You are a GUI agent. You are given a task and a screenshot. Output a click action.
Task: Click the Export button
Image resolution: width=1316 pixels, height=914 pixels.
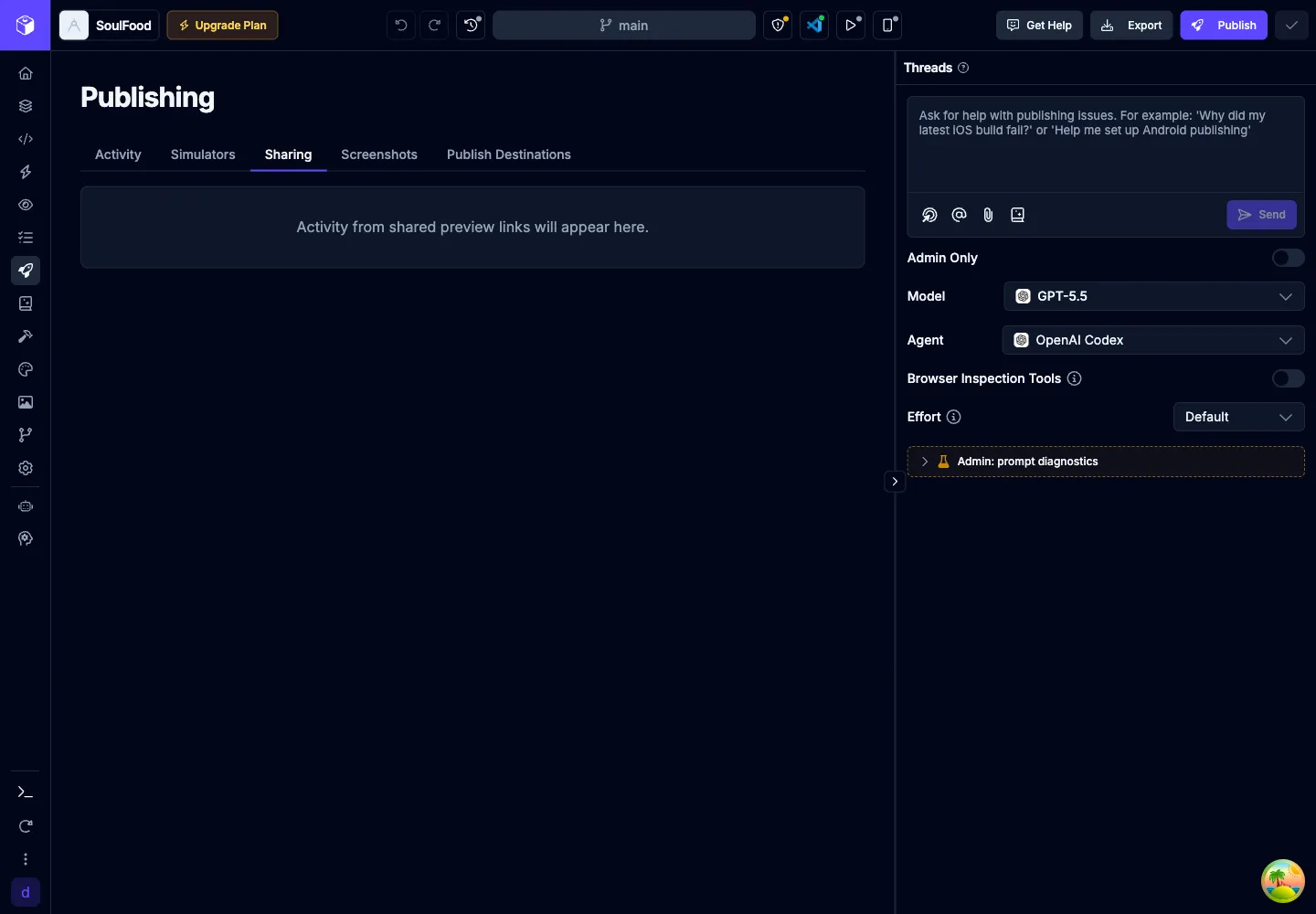[x=1131, y=26]
